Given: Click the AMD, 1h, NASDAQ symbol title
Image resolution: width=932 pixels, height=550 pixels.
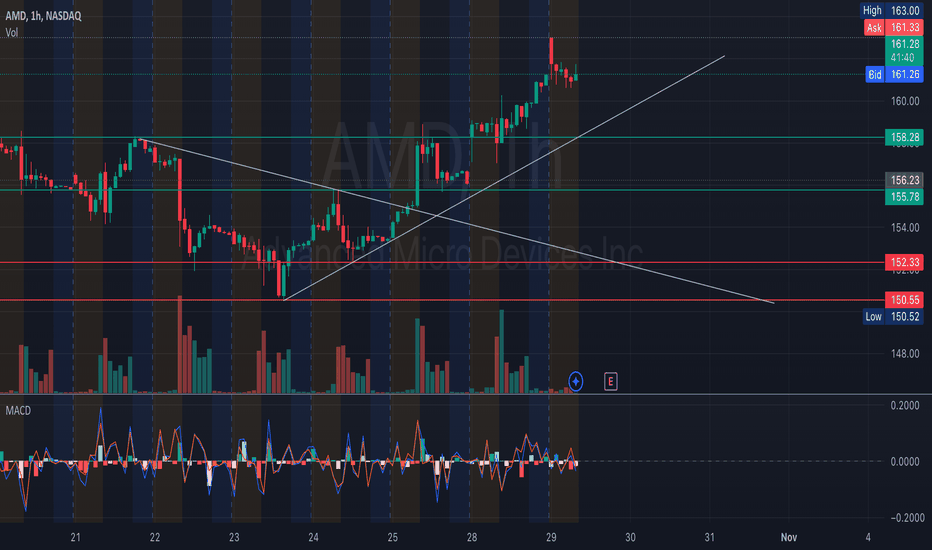Looking at the screenshot, I should 43,16.
